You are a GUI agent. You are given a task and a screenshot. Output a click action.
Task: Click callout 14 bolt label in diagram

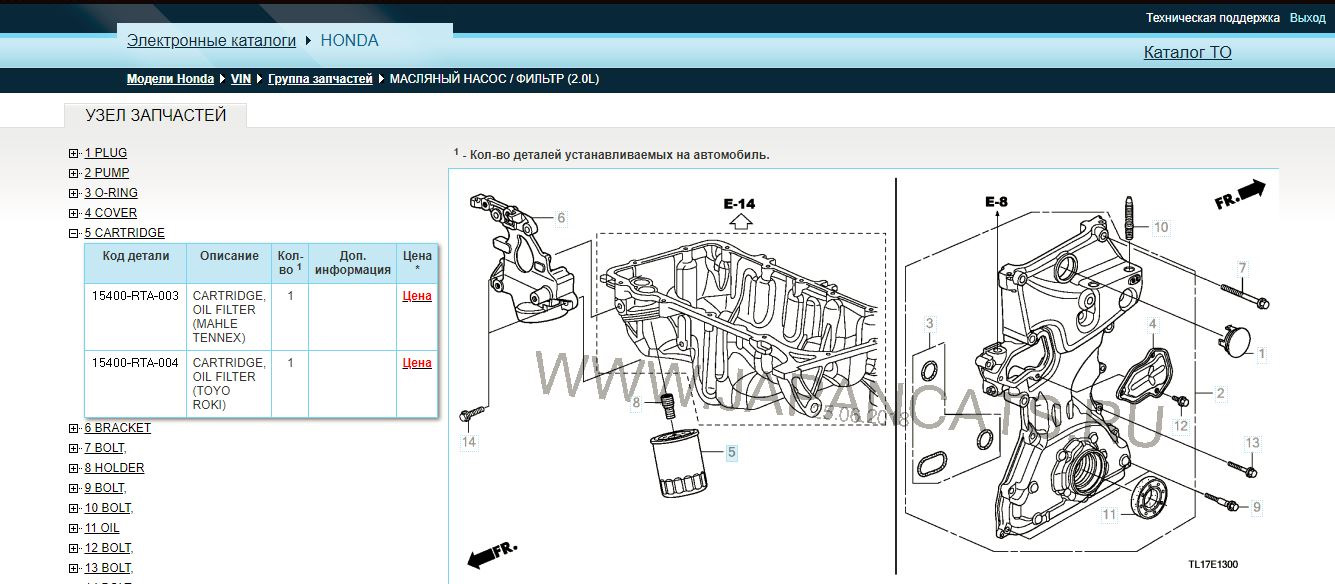pos(469,441)
